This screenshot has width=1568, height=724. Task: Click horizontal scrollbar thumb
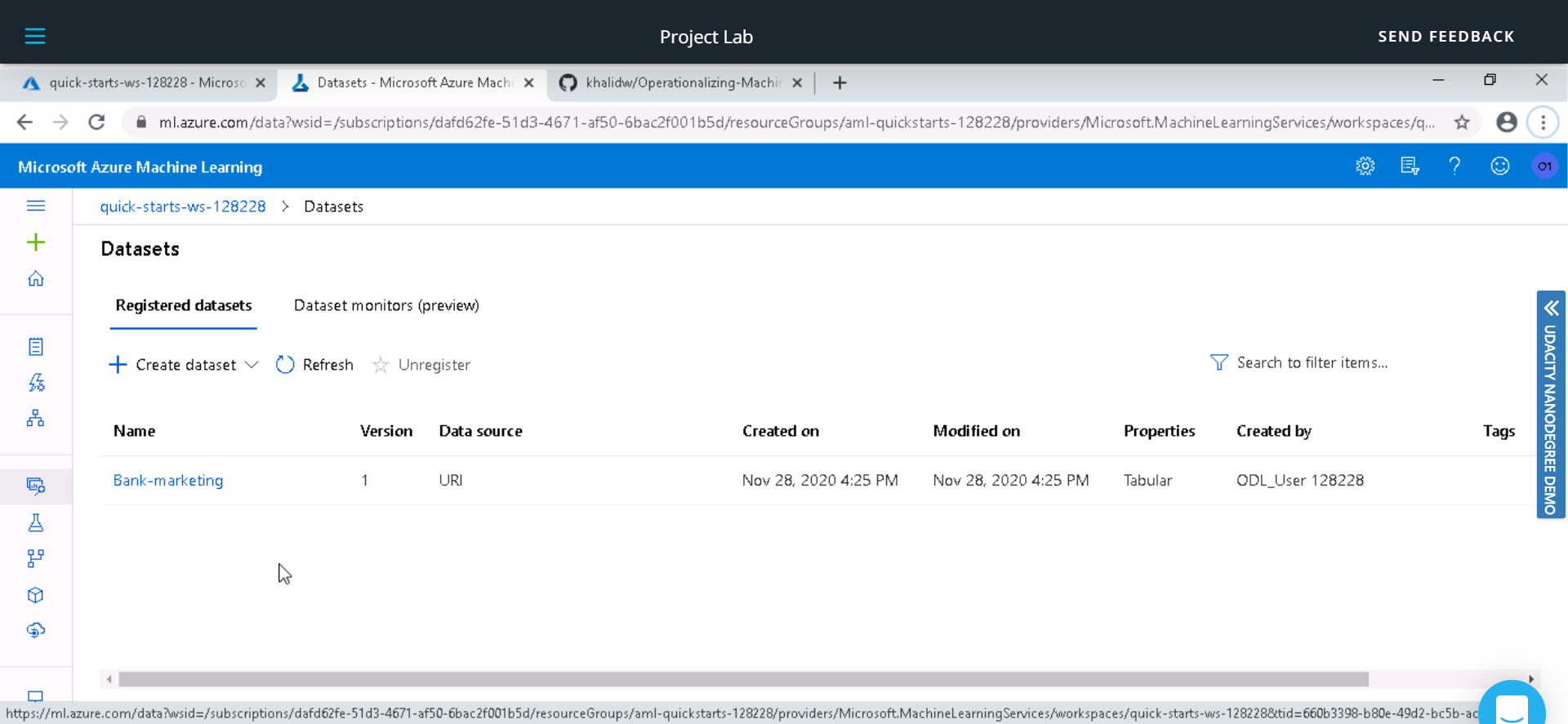[743, 679]
